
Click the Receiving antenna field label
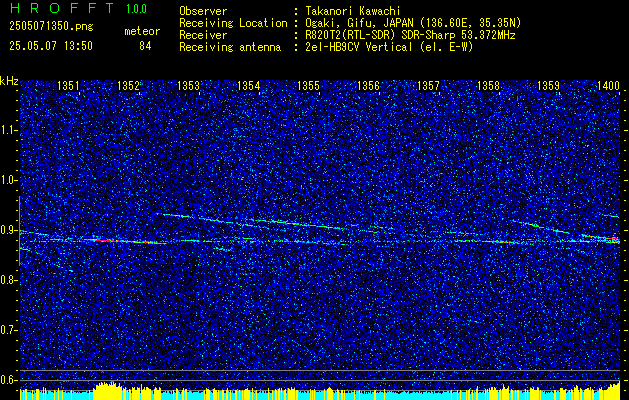click(x=230, y=47)
